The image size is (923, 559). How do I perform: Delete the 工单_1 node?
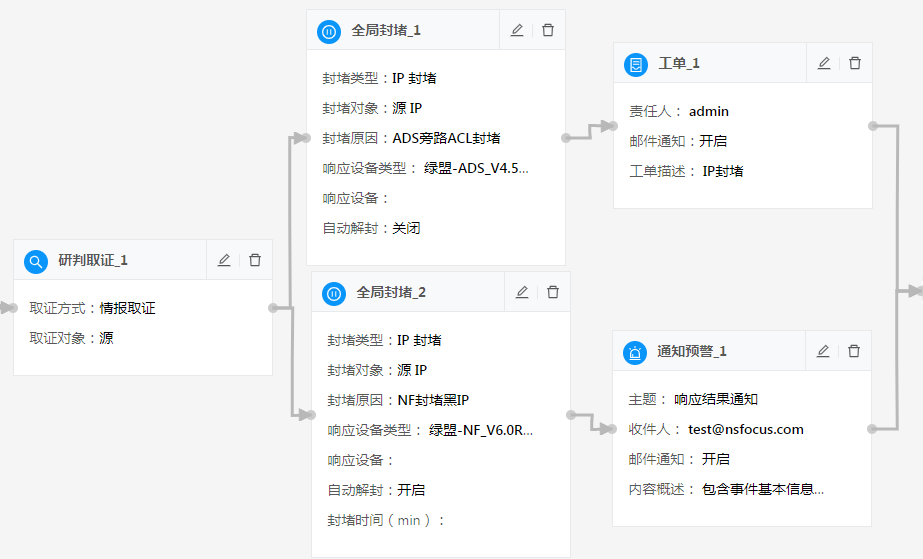click(855, 63)
